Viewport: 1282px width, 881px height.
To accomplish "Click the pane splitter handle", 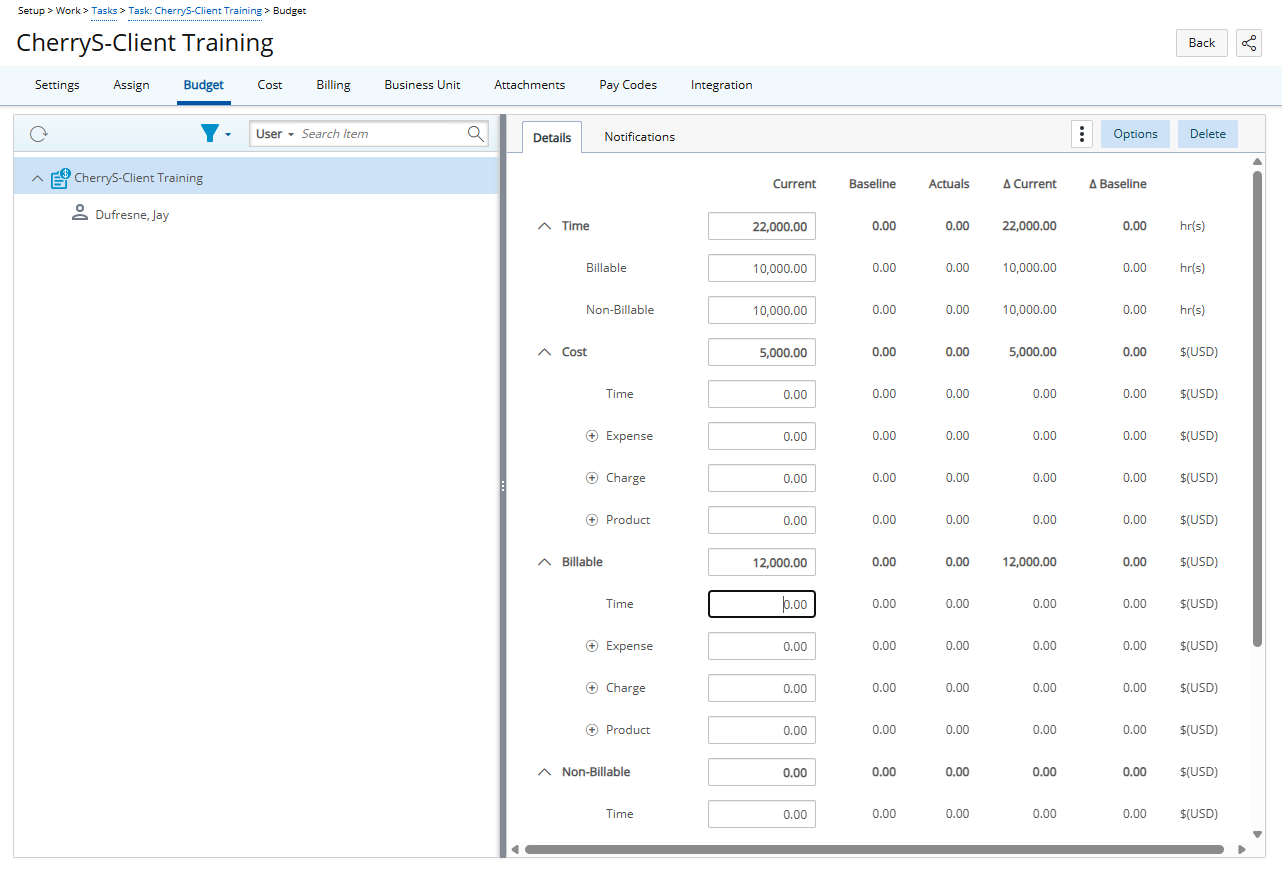I will click(503, 486).
